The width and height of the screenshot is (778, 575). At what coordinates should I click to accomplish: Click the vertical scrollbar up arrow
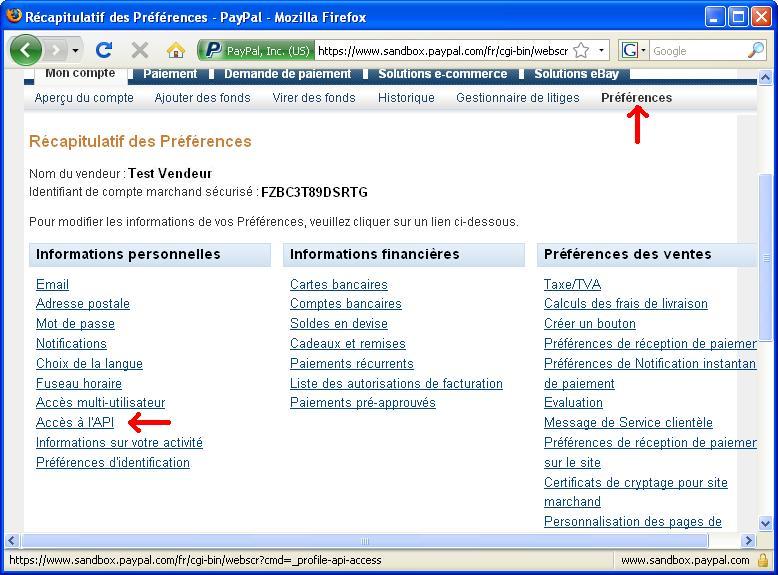click(x=765, y=77)
